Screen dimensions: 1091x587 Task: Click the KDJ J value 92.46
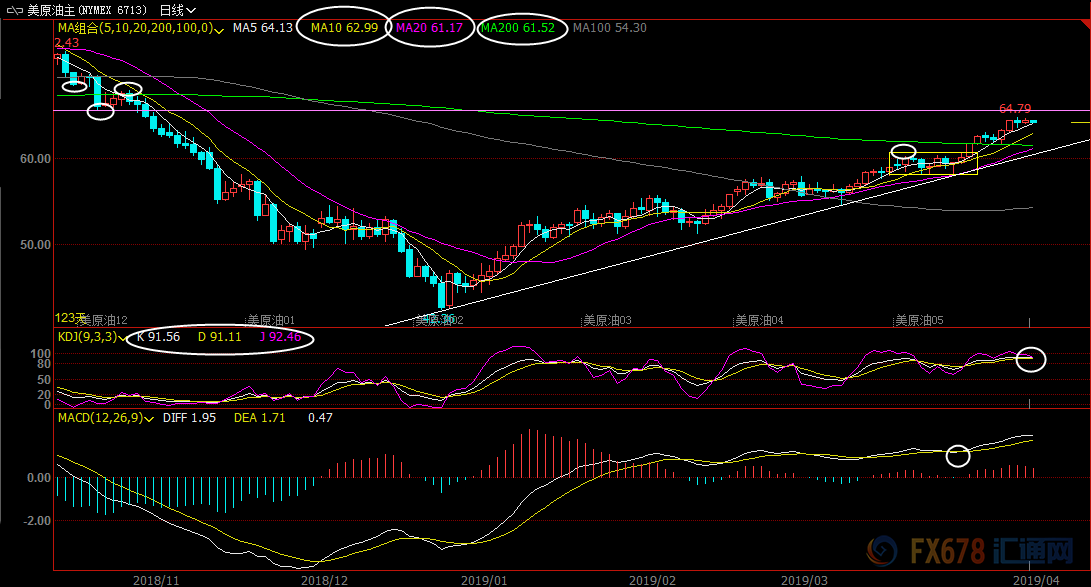pyautogui.click(x=279, y=338)
